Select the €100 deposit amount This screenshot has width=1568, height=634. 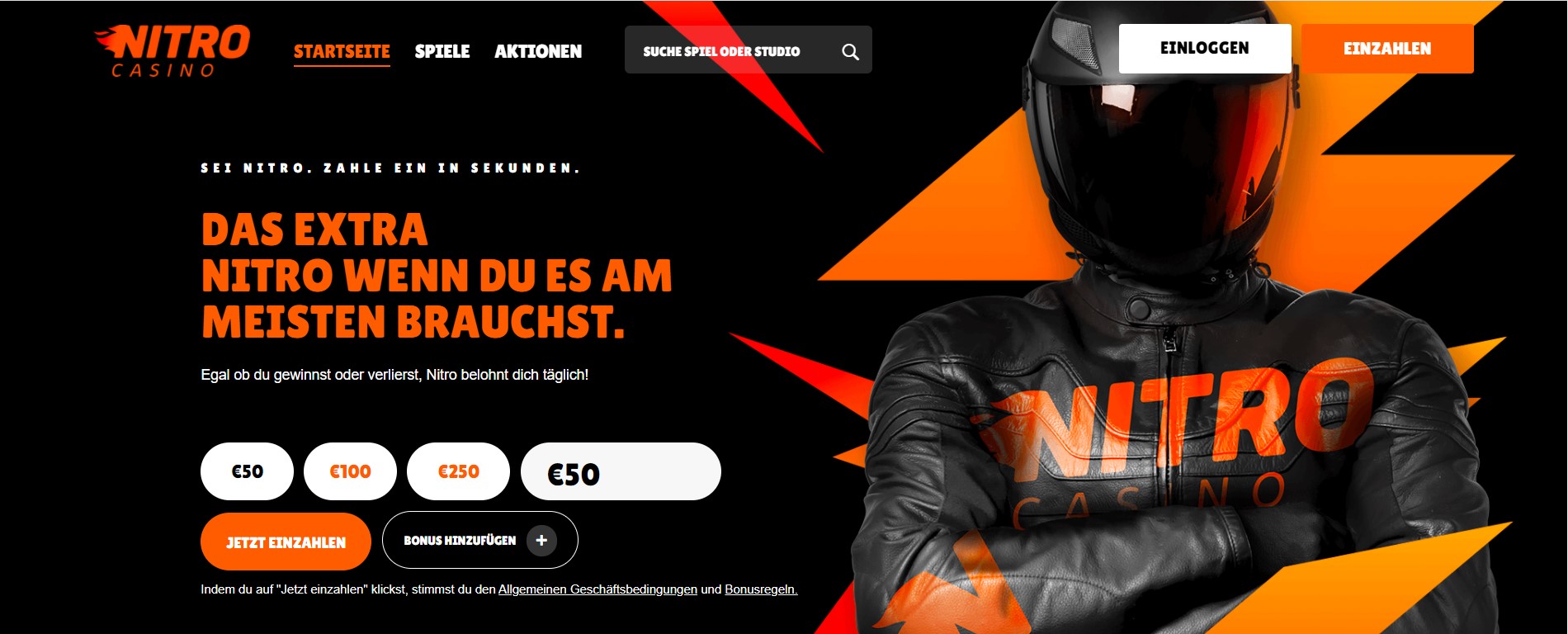coord(350,471)
